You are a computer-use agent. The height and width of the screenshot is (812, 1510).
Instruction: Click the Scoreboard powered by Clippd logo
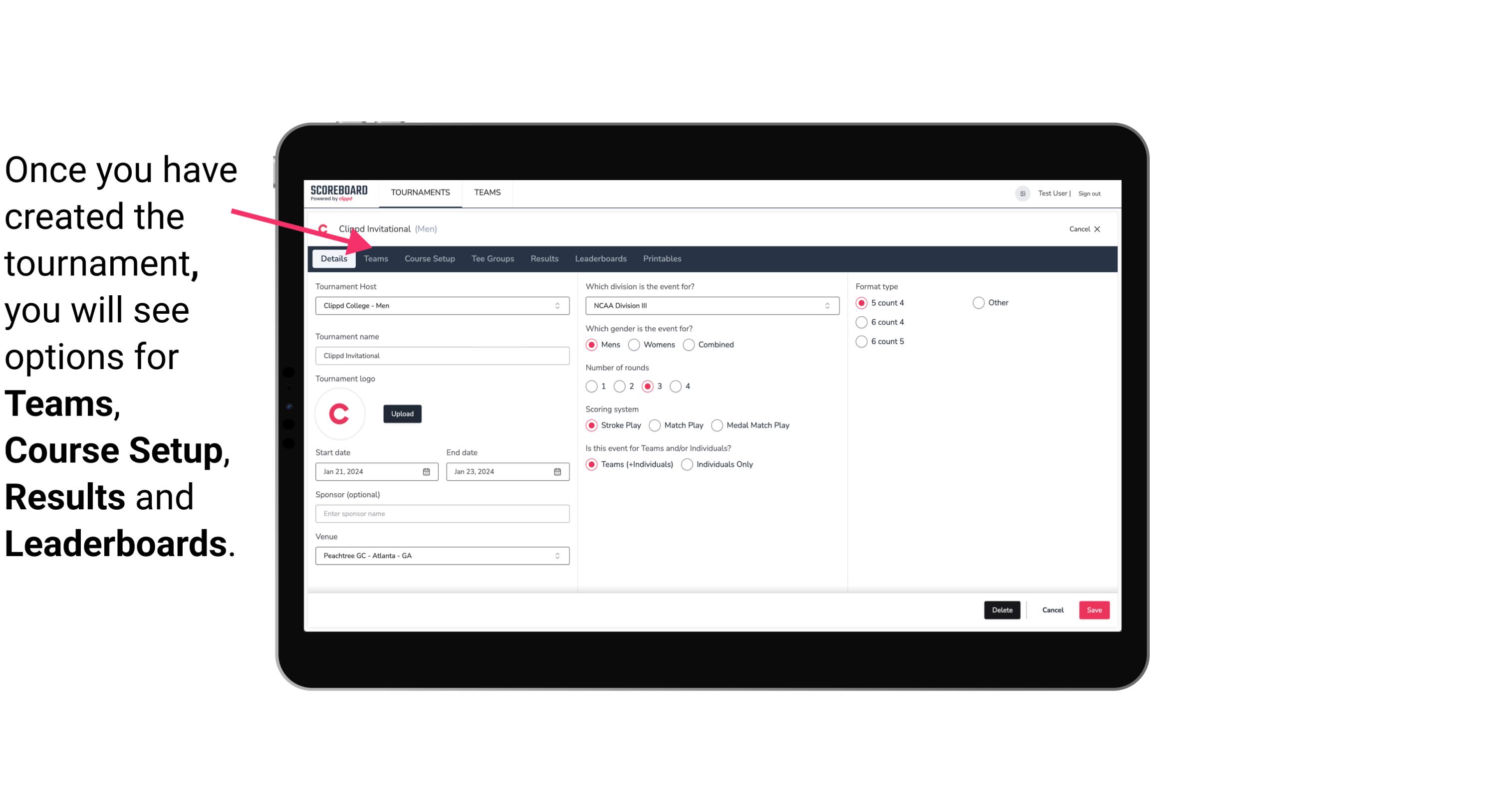339,192
